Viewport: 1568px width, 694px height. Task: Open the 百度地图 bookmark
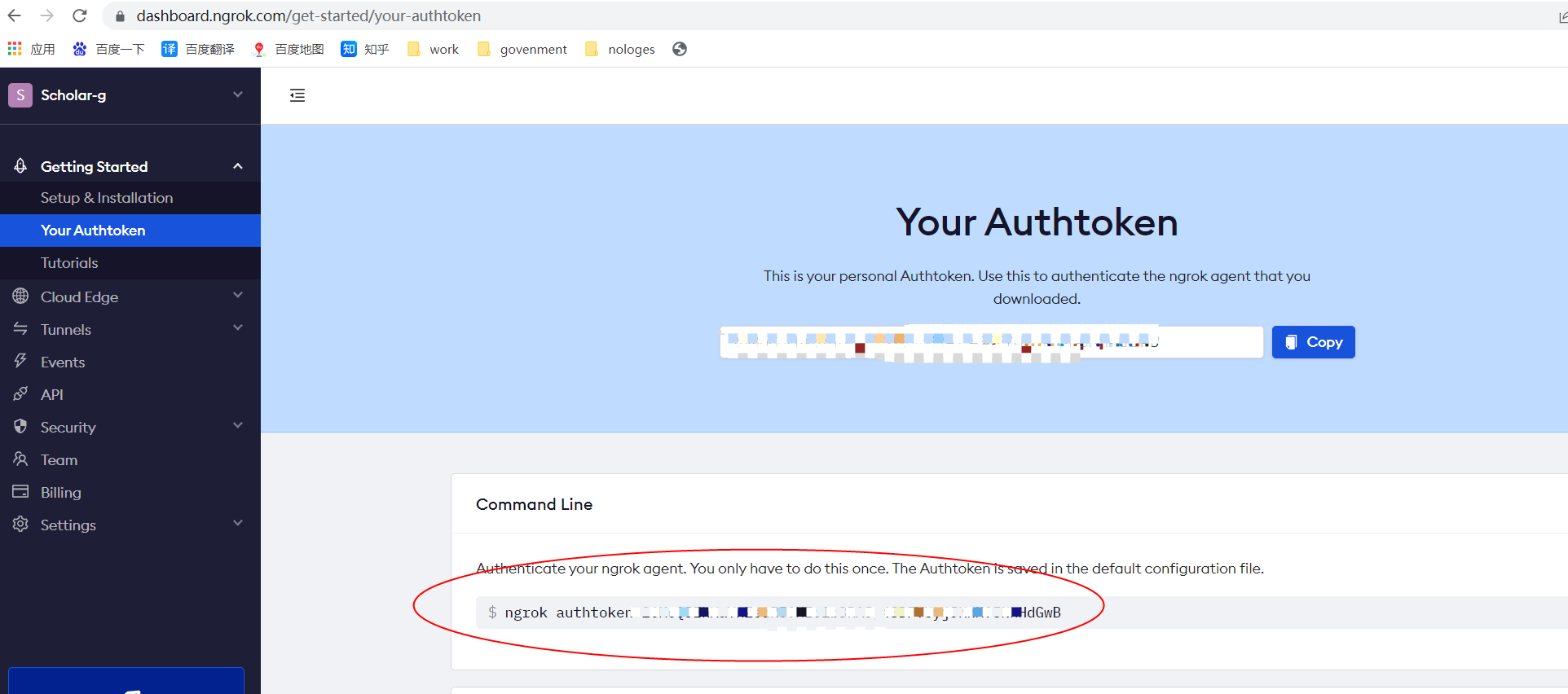click(288, 49)
